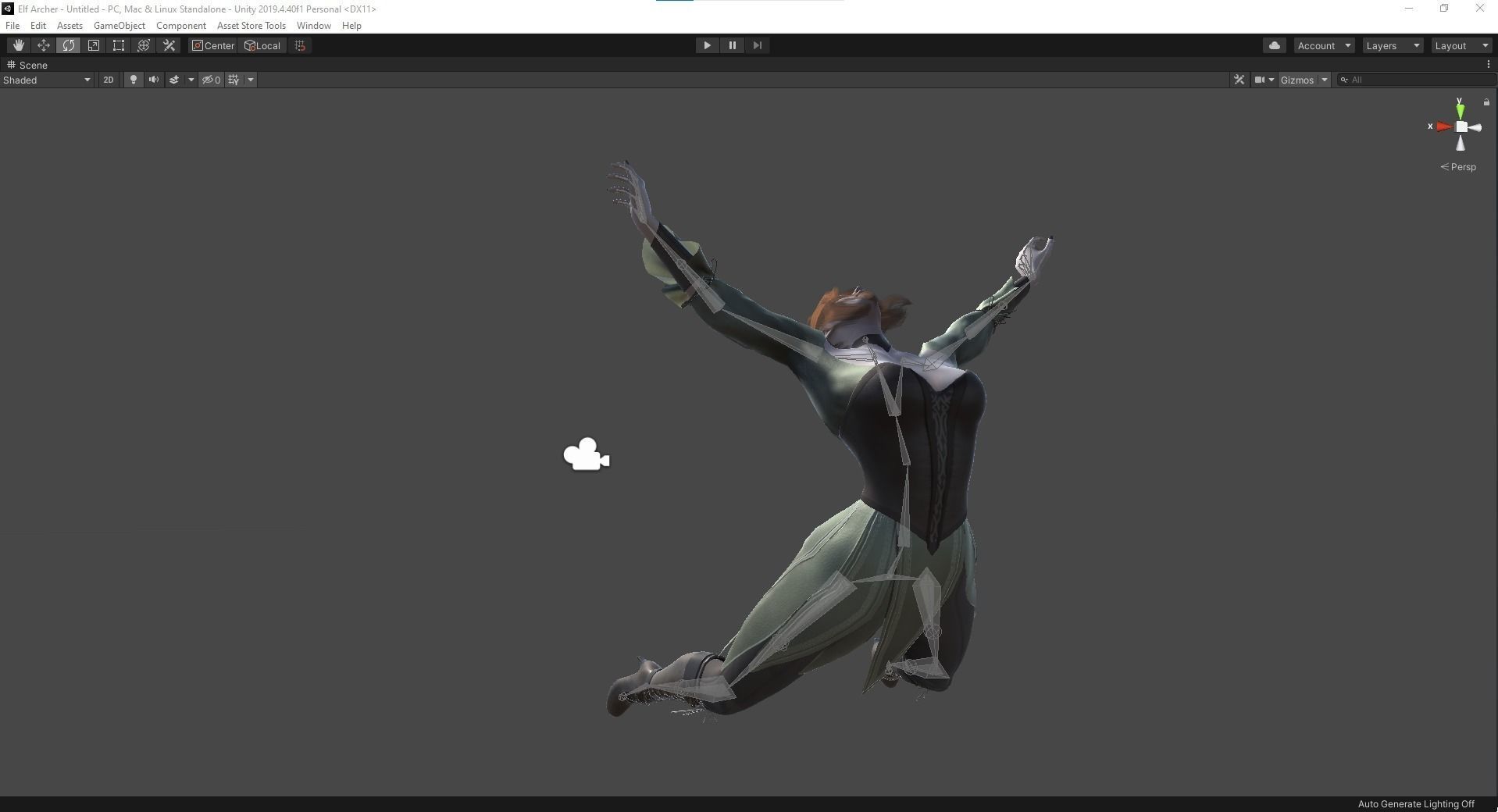Toggle scene effects (skybox/fog) icon

point(174,80)
